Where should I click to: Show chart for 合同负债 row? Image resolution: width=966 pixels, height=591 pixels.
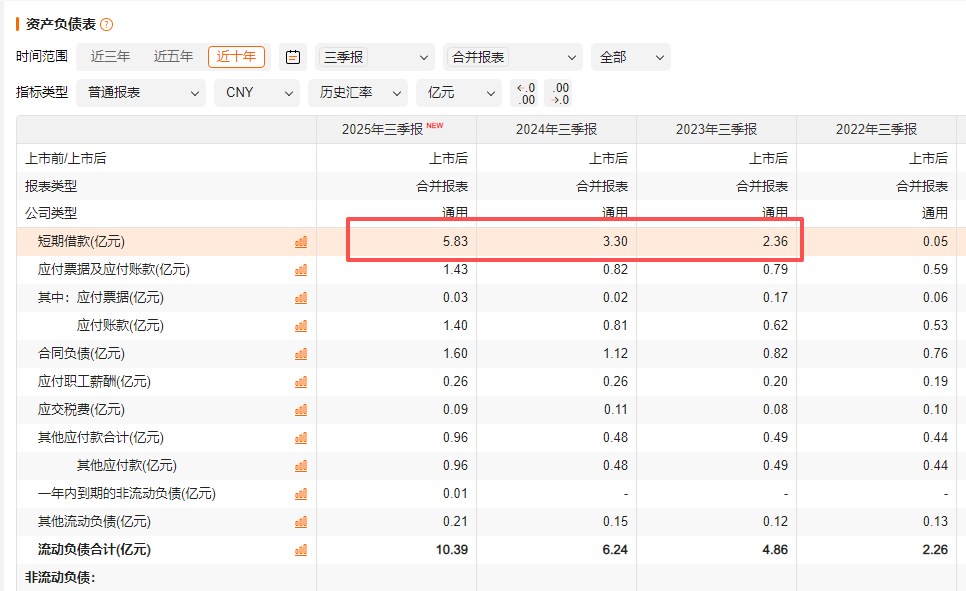[301, 354]
